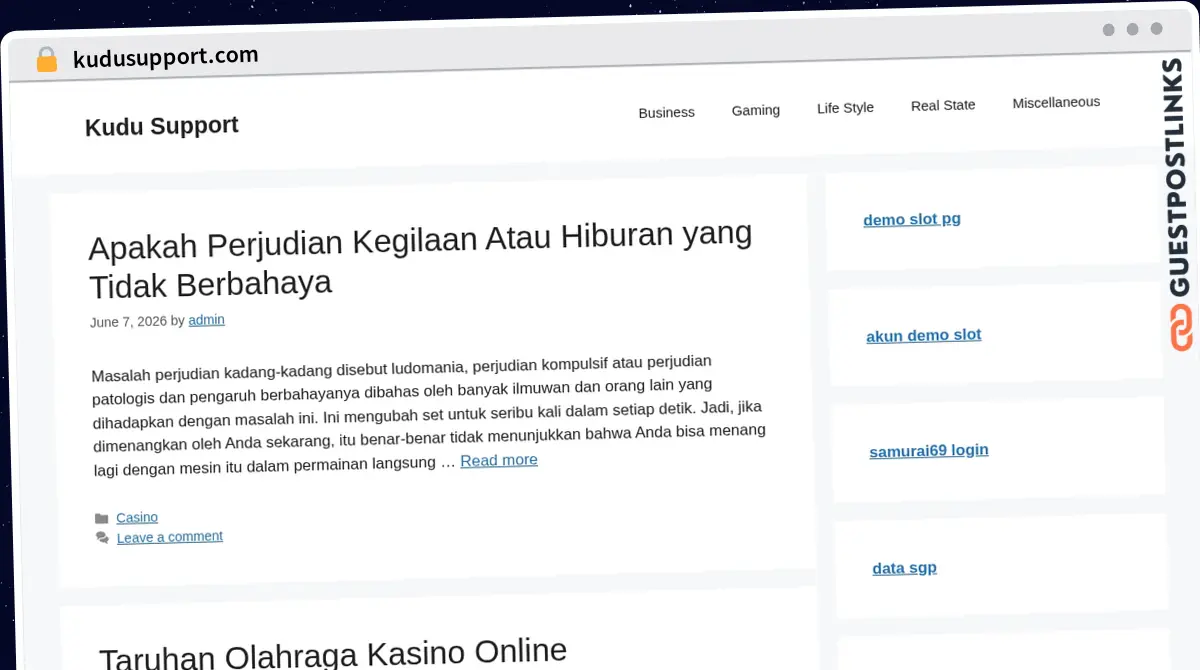Click the kudusupport.com URL in address bar
The height and width of the screenshot is (670, 1200).
tap(166, 58)
